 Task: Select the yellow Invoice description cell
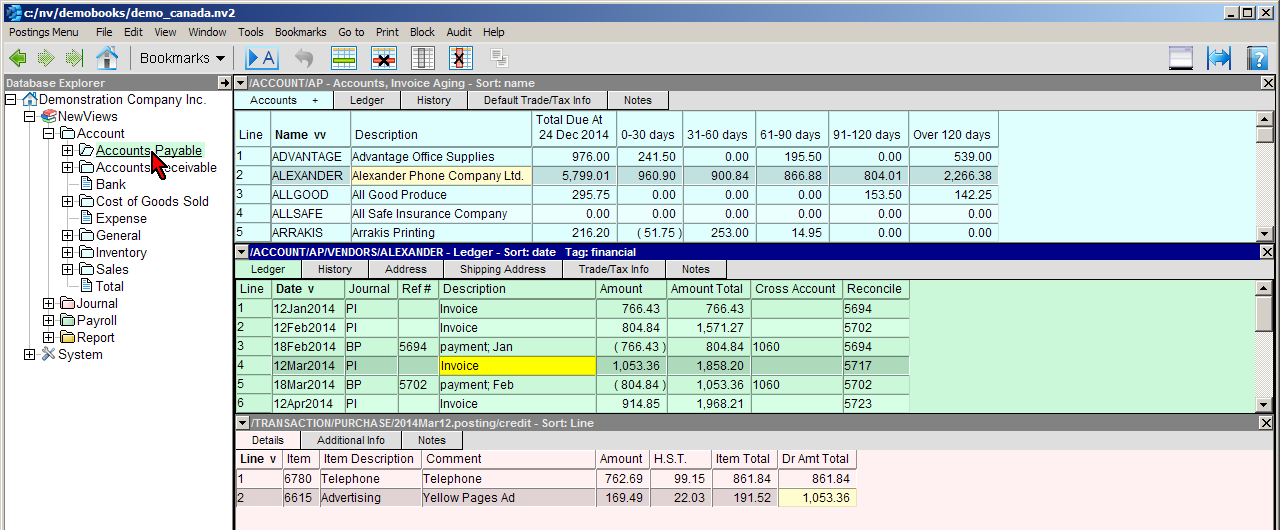pyautogui.click(x=517, y=366)
